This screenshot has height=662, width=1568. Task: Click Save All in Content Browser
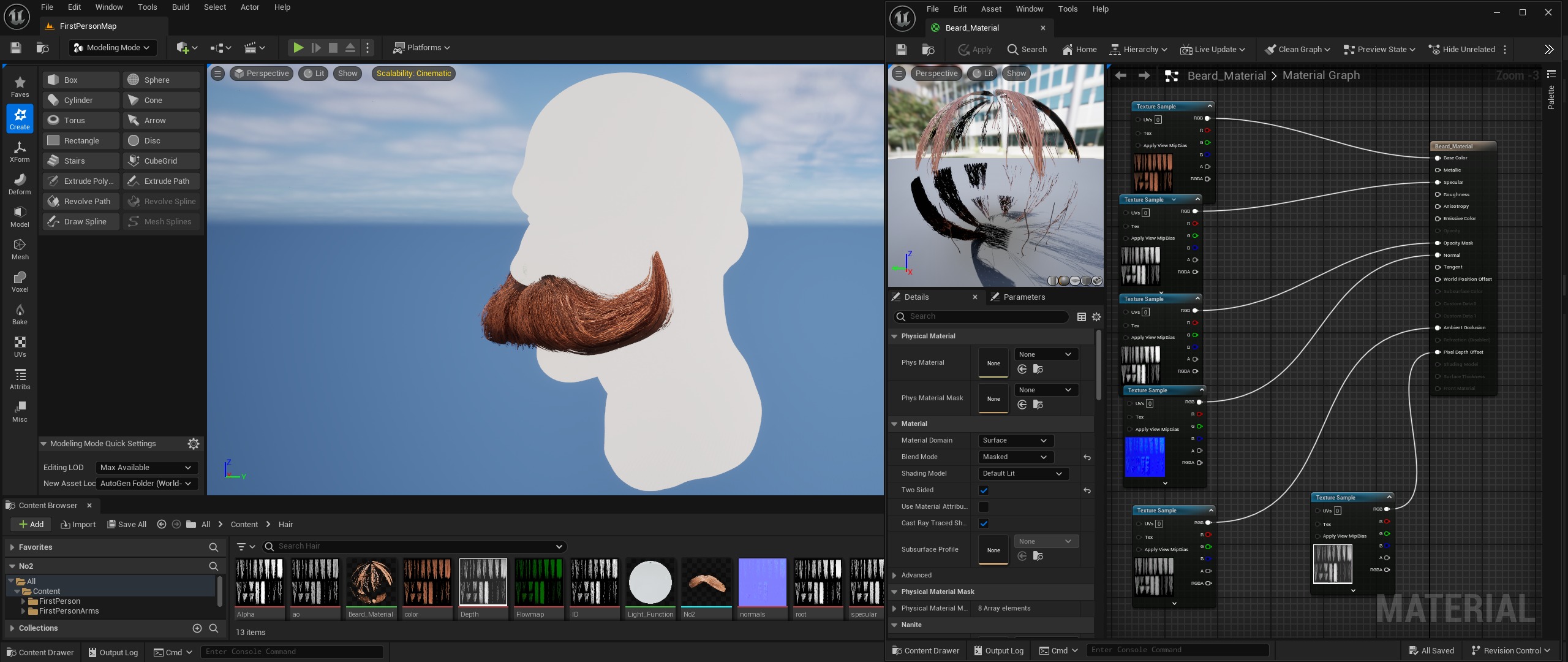coord(127,524)
